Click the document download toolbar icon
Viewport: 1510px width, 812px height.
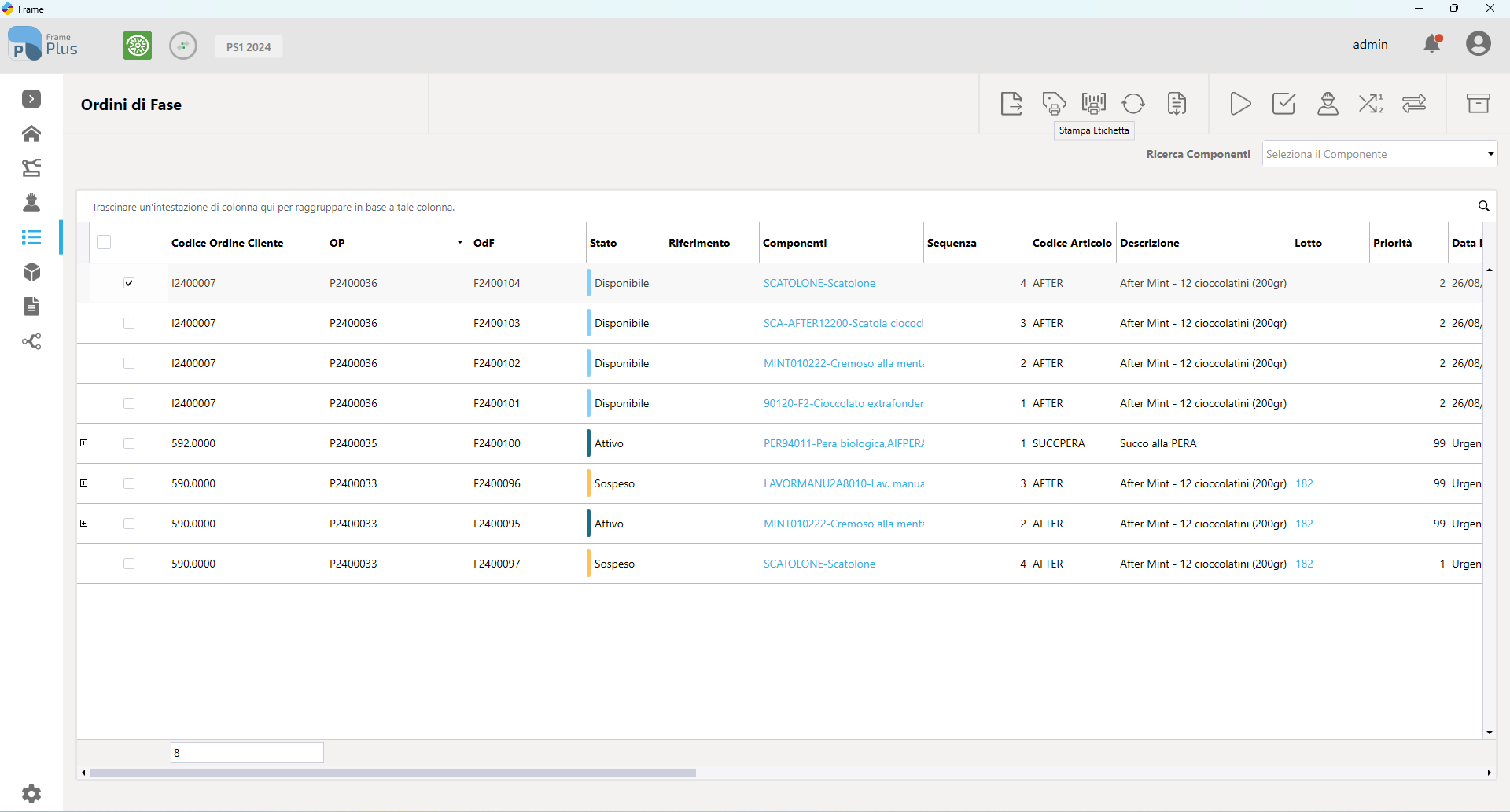tap(1177, 104)
